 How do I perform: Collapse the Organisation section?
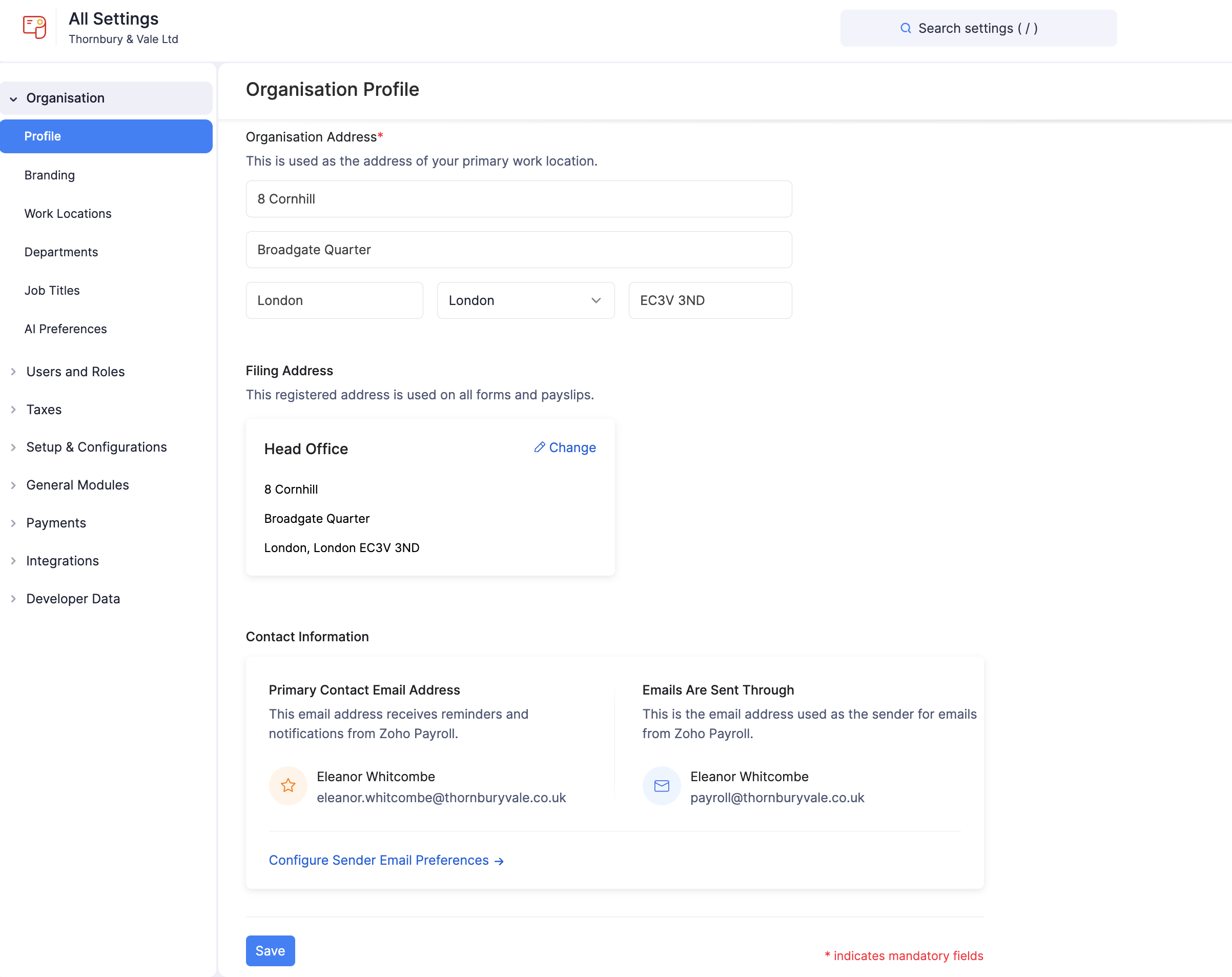click(106, 98)
